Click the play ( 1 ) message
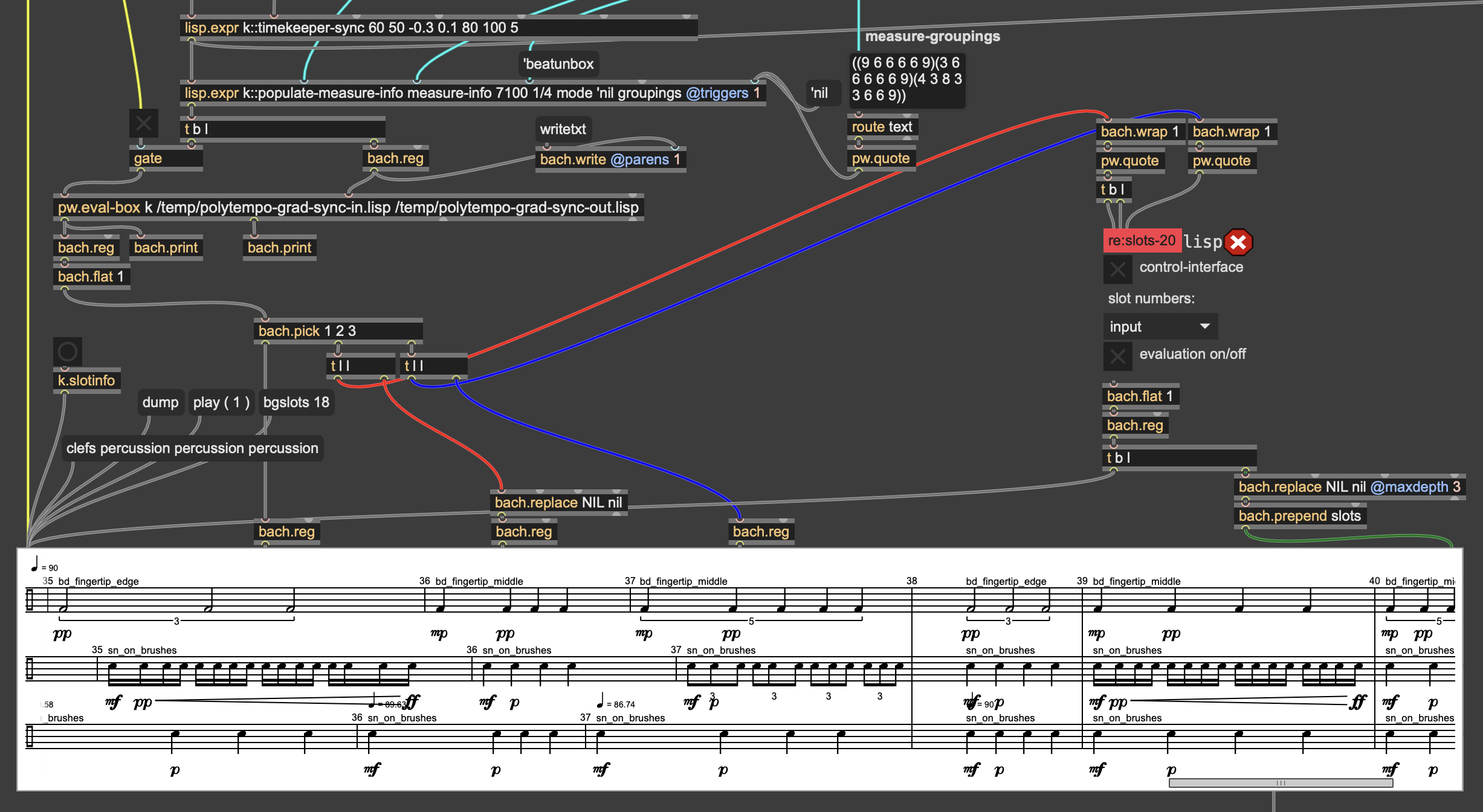Viewport: 1483px width, 812px height. pos(221,402)
